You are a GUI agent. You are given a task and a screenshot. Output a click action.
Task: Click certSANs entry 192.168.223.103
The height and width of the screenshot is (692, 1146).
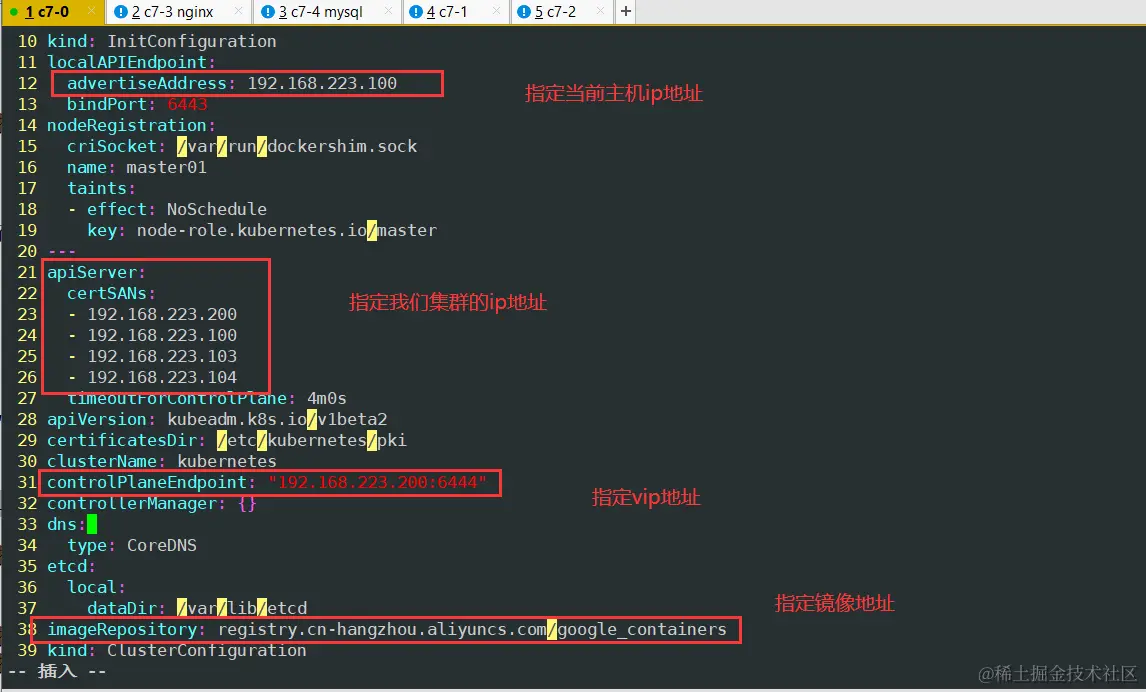(x=162, y=357)
